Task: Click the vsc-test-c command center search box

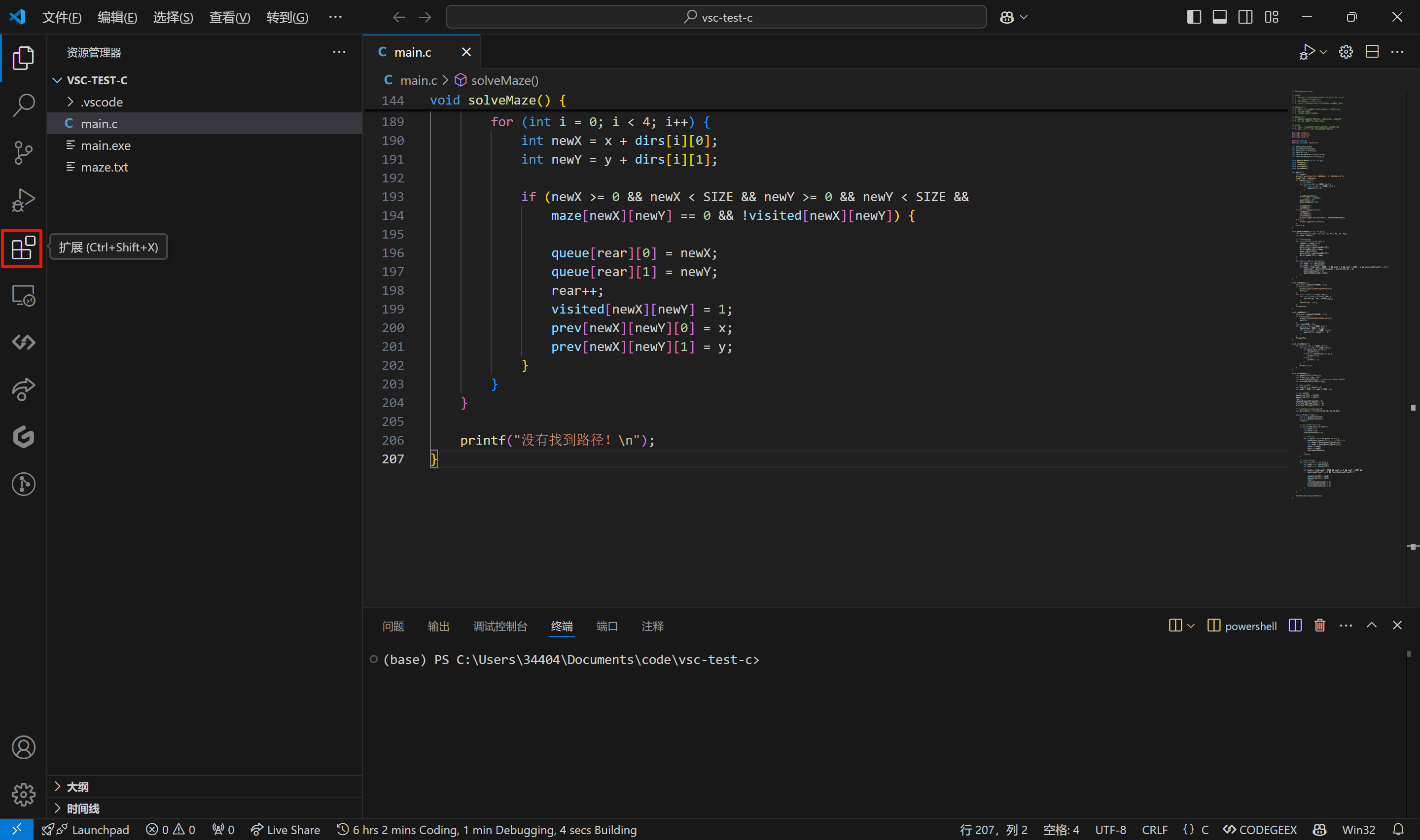Action: [x=716, y=18]
